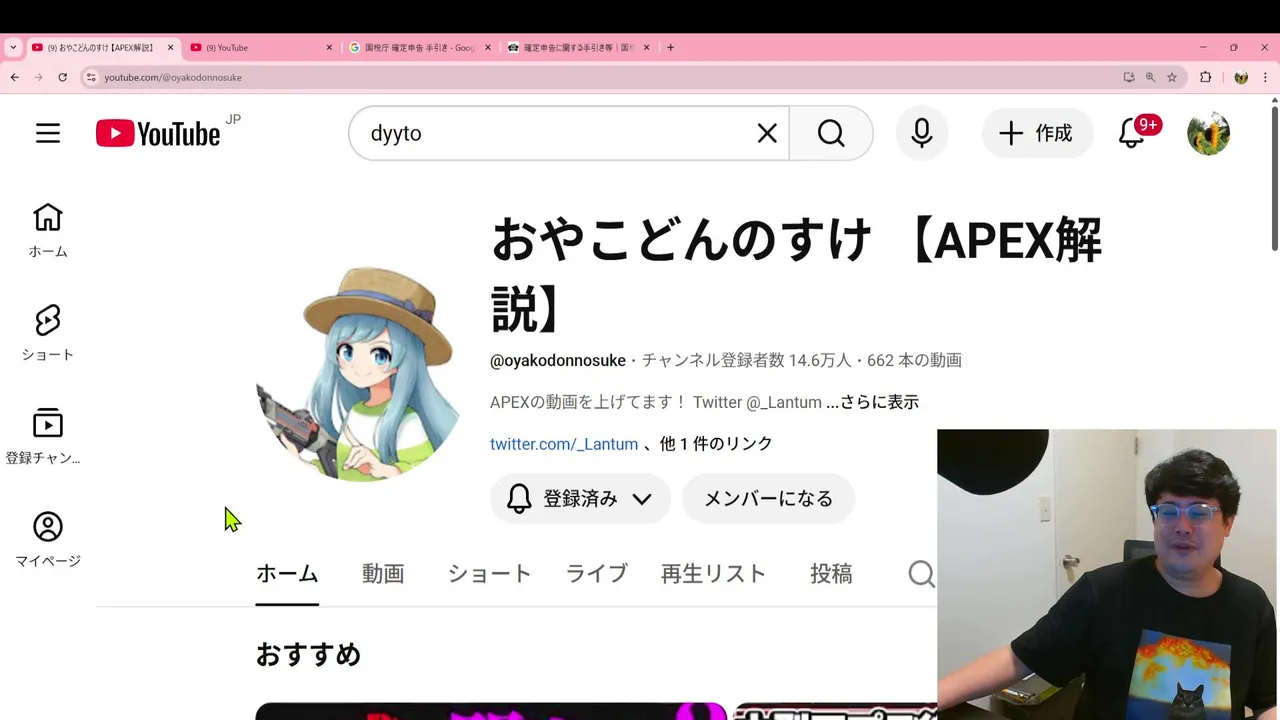1280x720 pixels.
Task: Click the おすすめ section heading
Action: click(308, 655)
